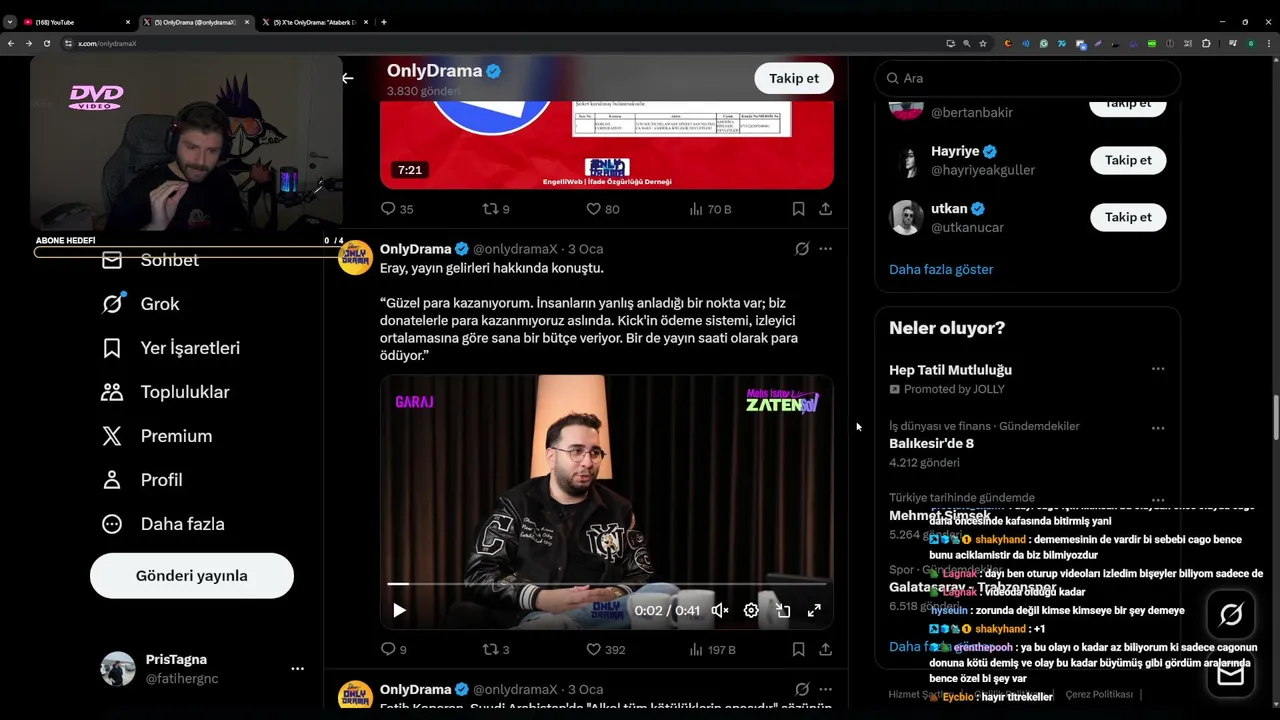
Task: Click Daha fazla göster link
Action: click(x=941, y=269)
